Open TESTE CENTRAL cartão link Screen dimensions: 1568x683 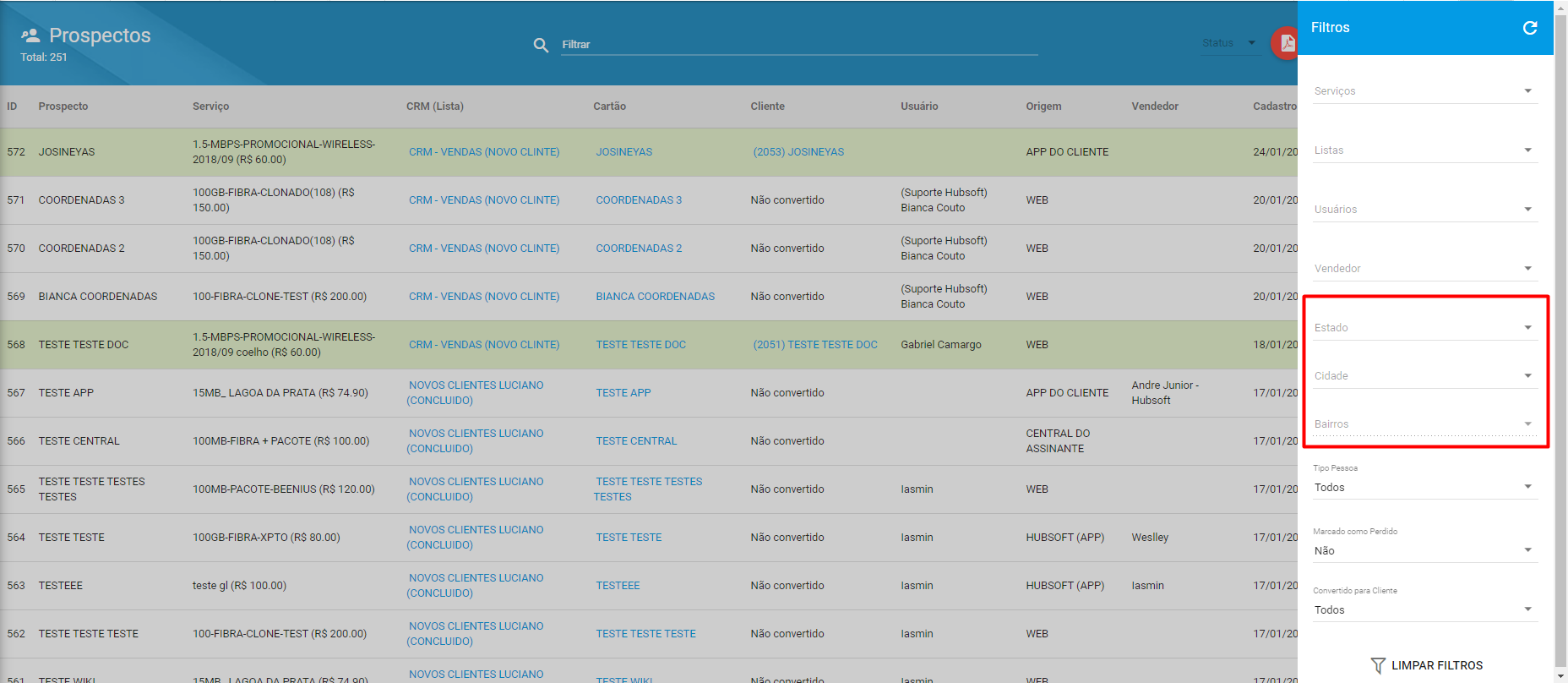coord(636,441)
